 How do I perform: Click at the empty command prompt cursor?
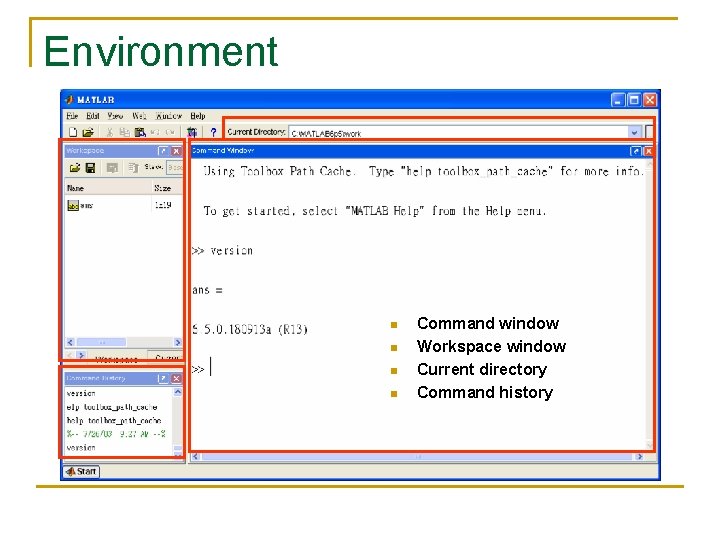click(x=210, y=367)
